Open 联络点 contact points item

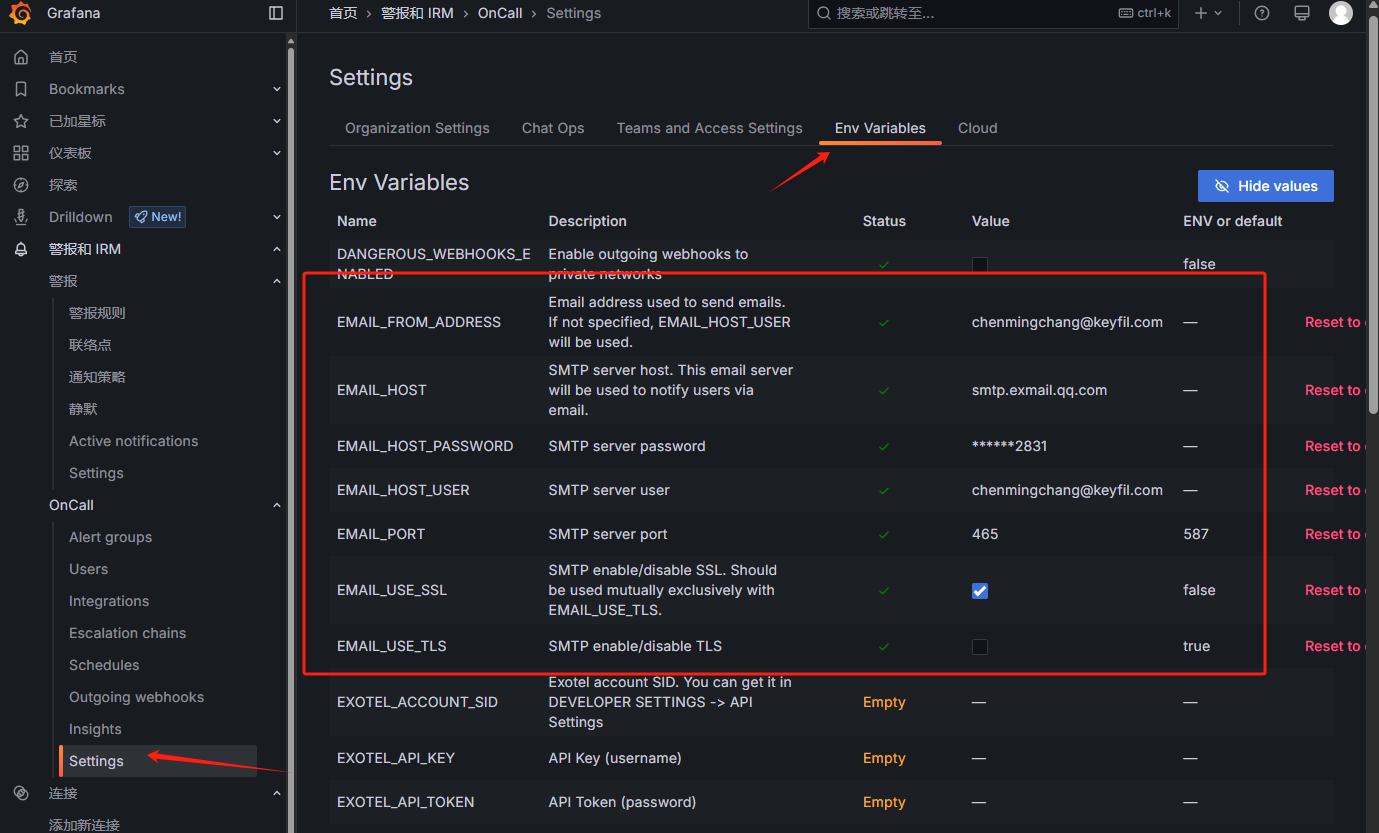pyautogui.click(x=90, y=345)
